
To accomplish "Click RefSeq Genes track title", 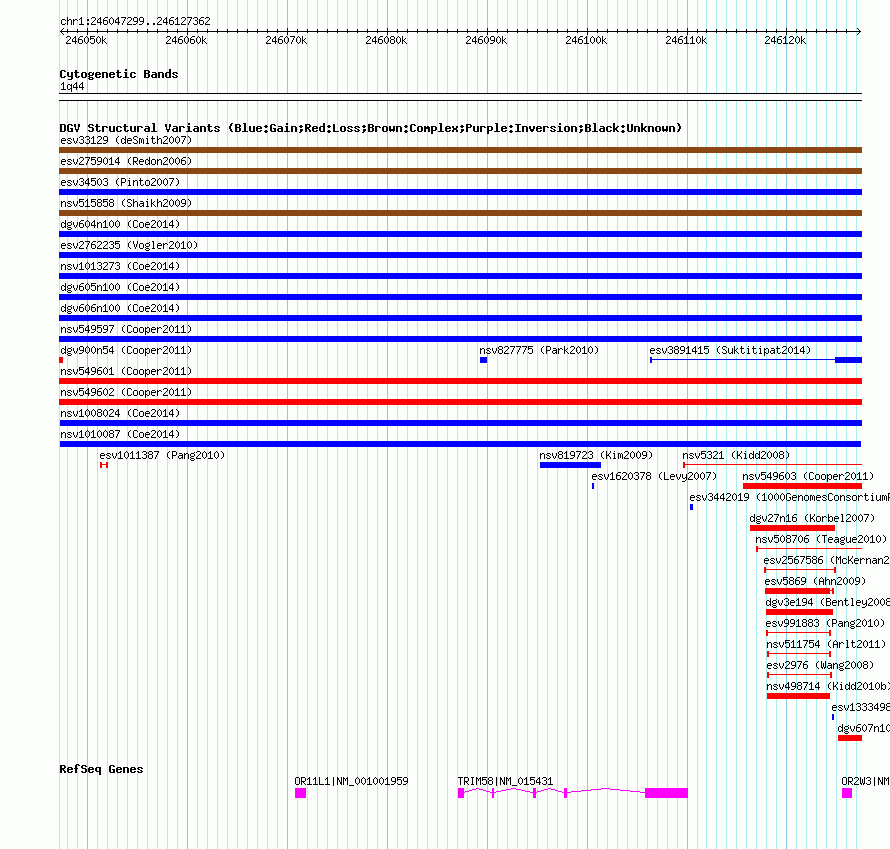I will coord(101,769).
